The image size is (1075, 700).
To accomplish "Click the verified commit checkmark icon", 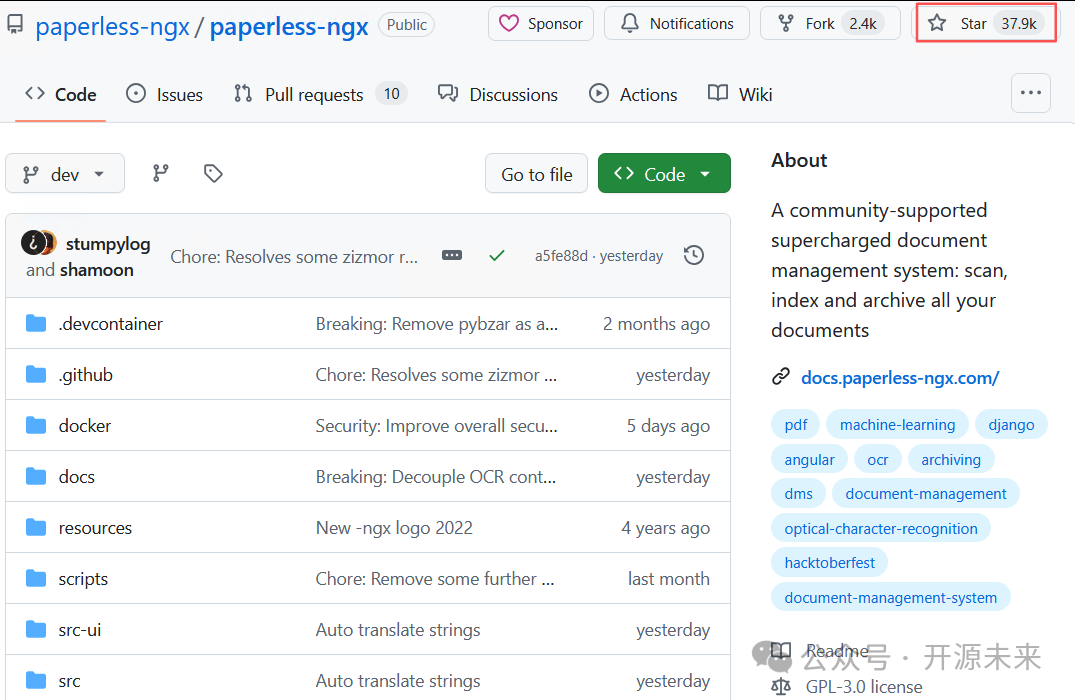I will point(497,255).
